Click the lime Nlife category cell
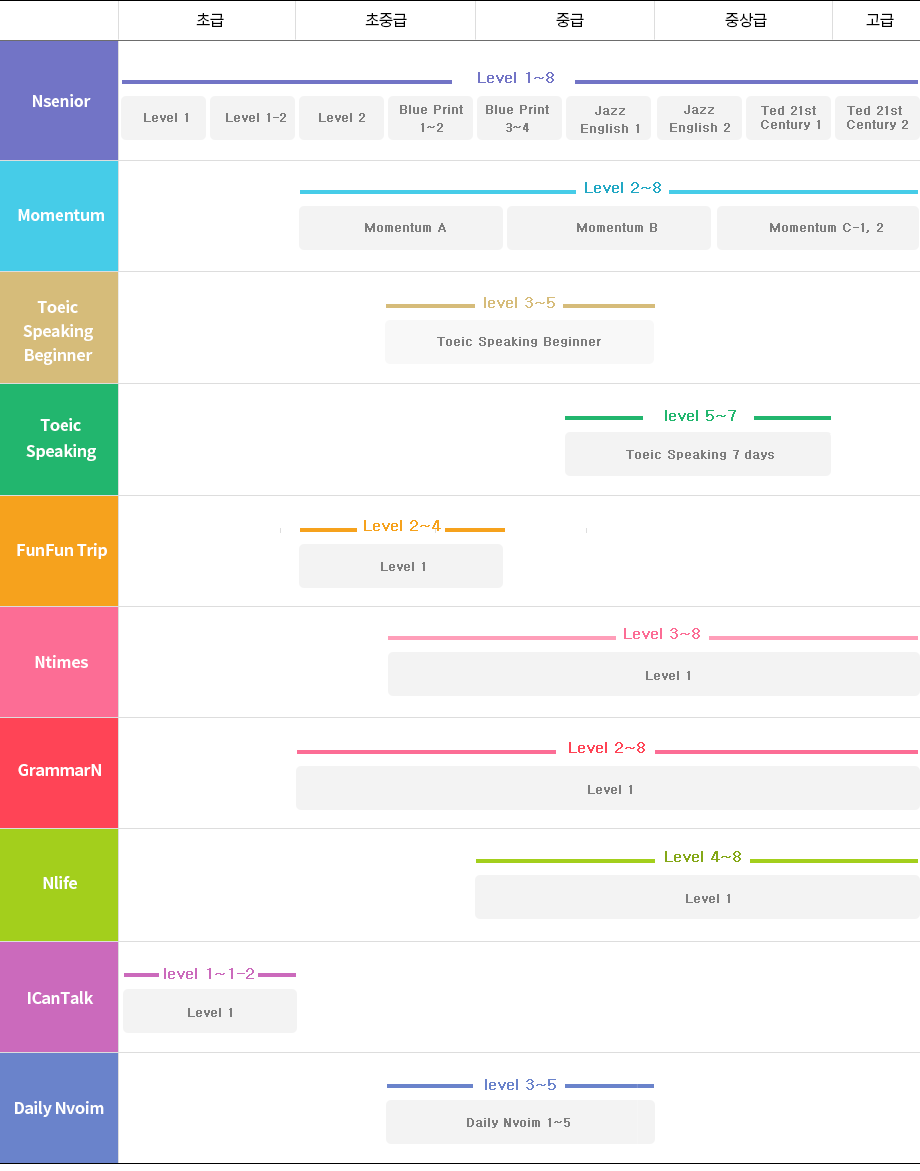Viewport: 920px width, 1171px height. click(59, 885)
